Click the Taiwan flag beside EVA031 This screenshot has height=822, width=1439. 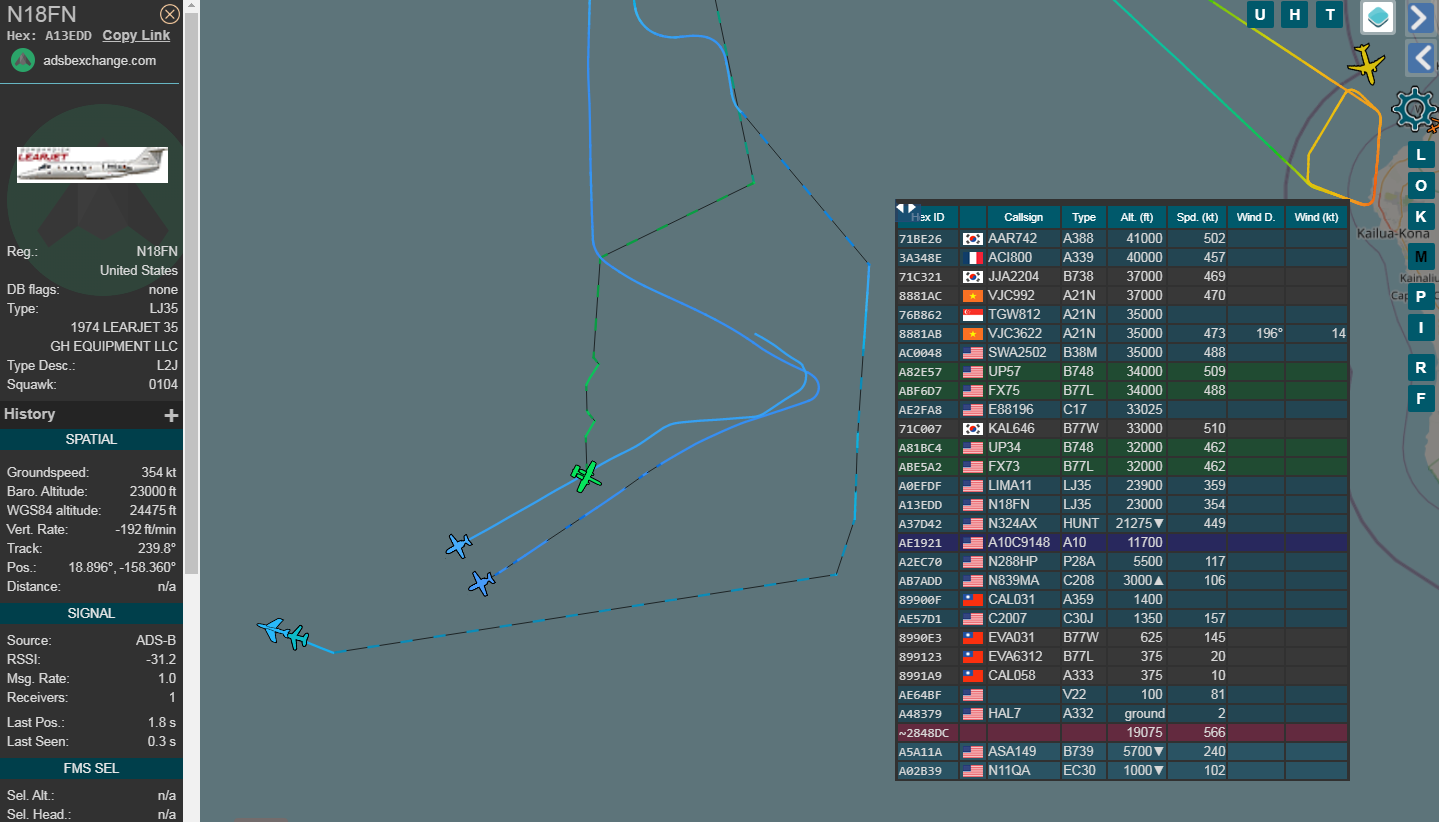972,638
